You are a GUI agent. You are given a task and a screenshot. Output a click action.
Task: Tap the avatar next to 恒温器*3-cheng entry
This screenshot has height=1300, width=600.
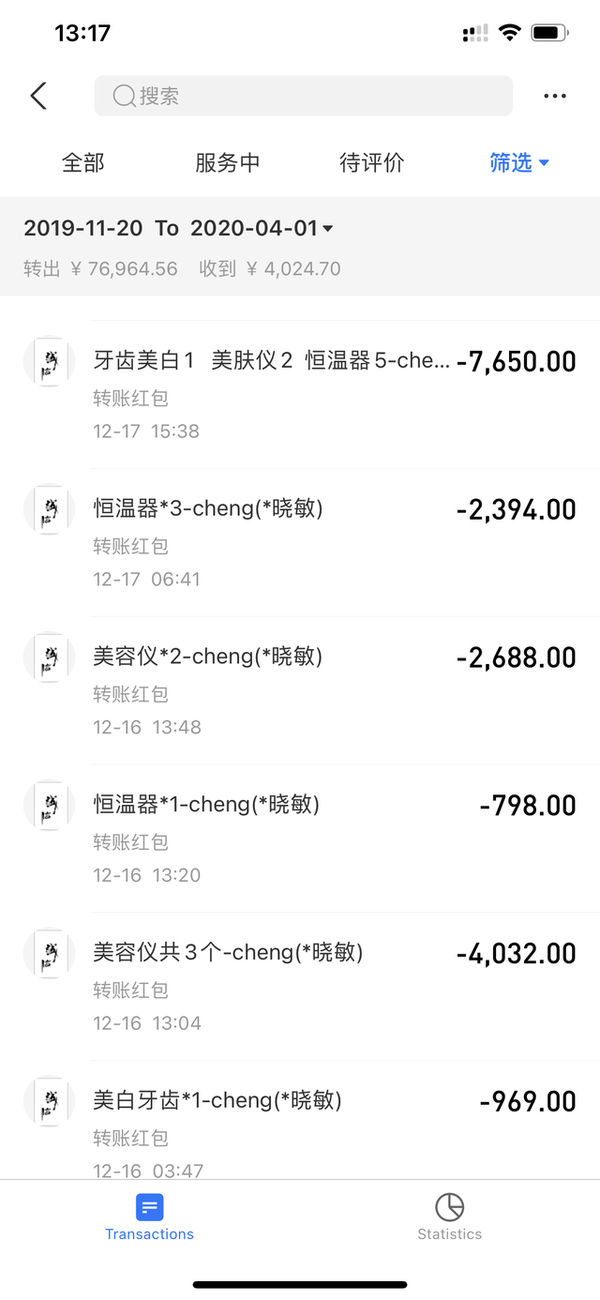[49, 509]
